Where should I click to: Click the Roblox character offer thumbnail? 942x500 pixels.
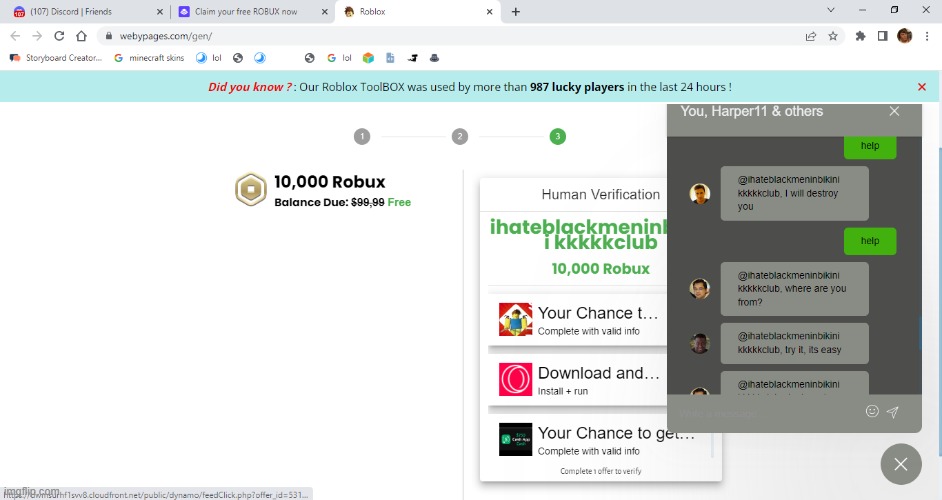[x=515, y=319]
